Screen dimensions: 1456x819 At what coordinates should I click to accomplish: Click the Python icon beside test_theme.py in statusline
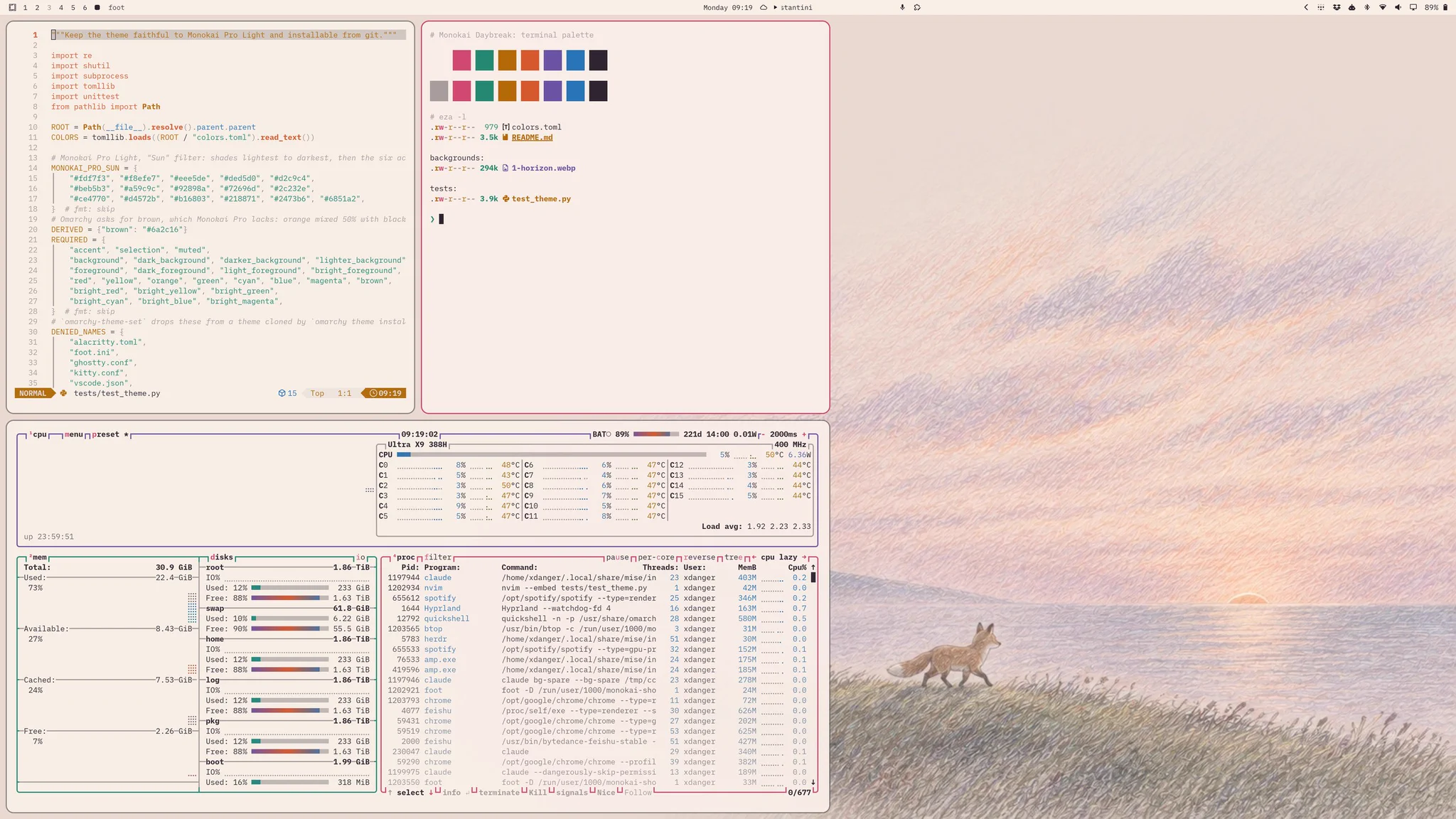coord(63,393)
